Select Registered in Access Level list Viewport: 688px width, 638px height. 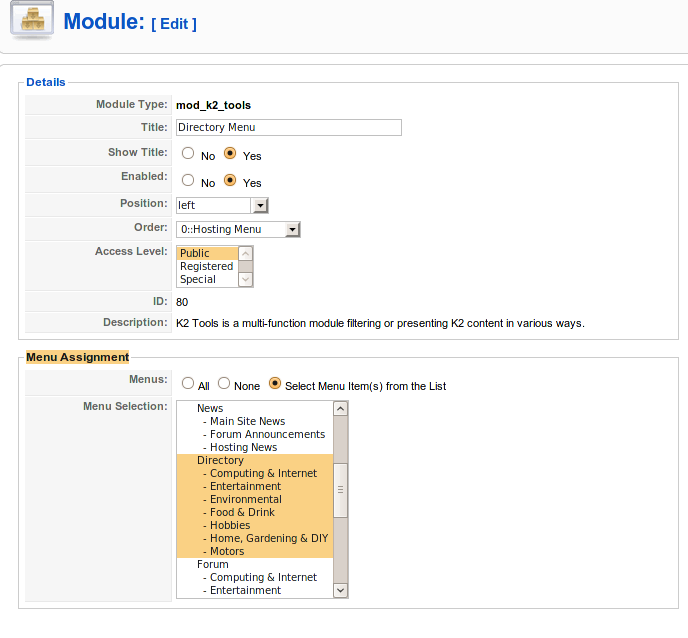208,266
